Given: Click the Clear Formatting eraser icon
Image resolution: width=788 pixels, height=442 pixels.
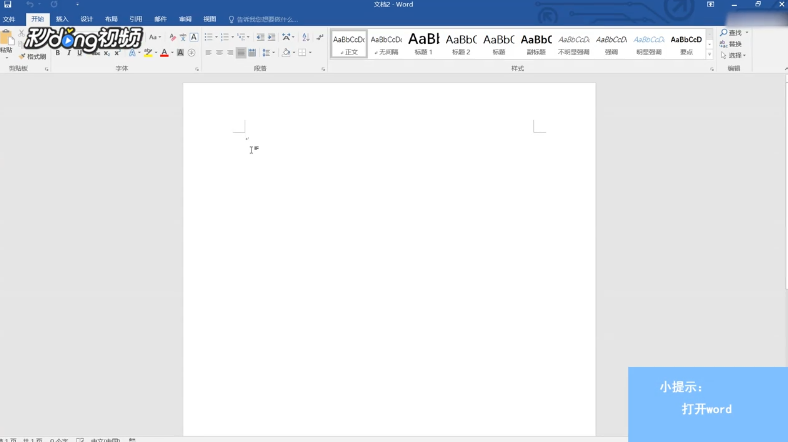Looking at the screenshot, I should 172,37.
